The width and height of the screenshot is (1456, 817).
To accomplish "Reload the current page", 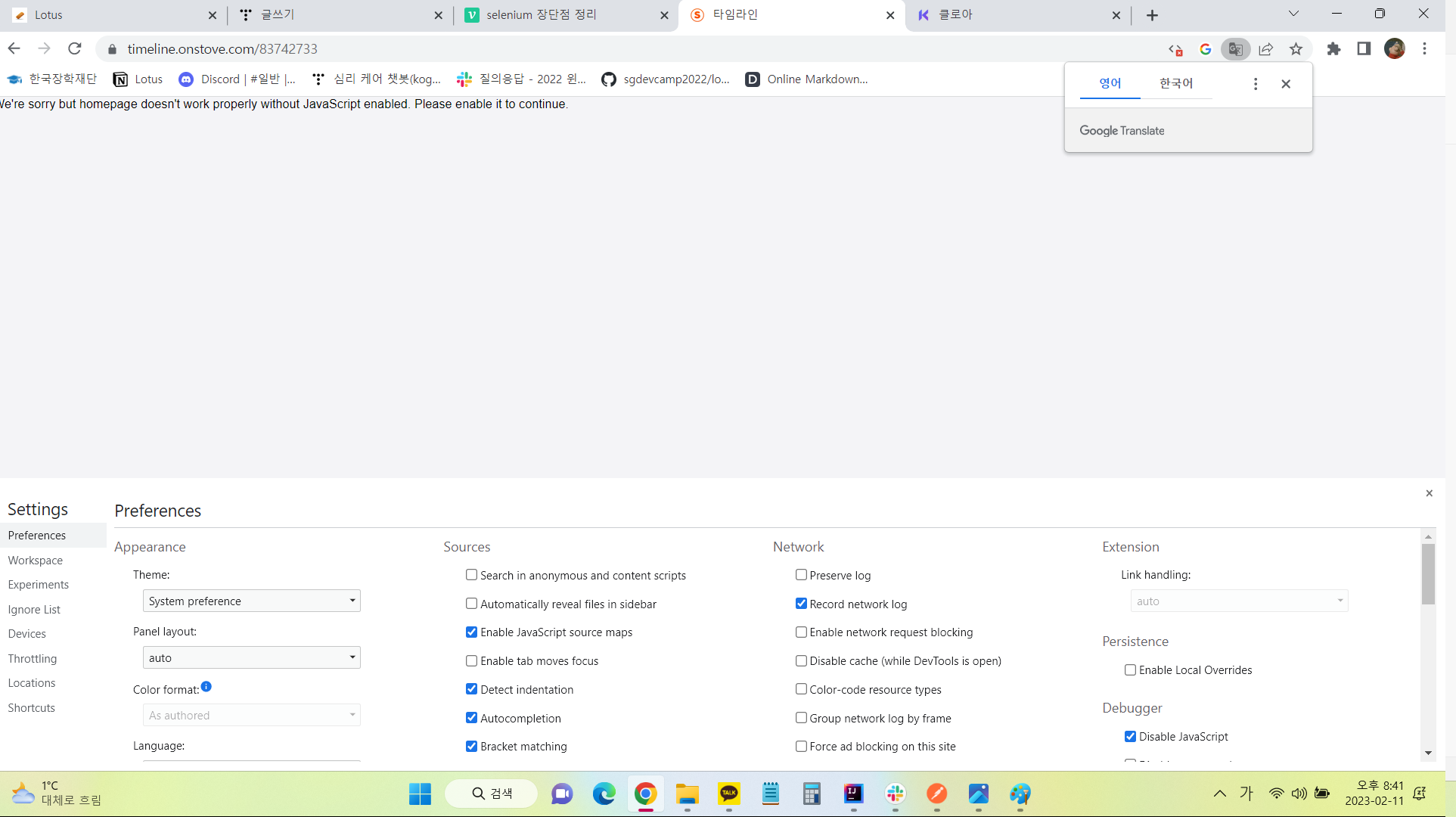I will (x=74, y=49).
